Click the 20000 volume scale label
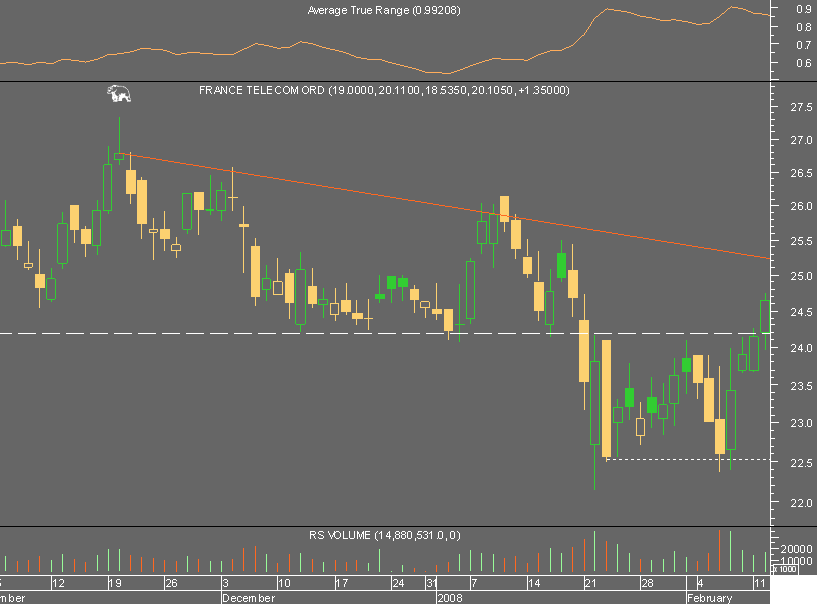The image size is (817, 604). tap(797, 549)
